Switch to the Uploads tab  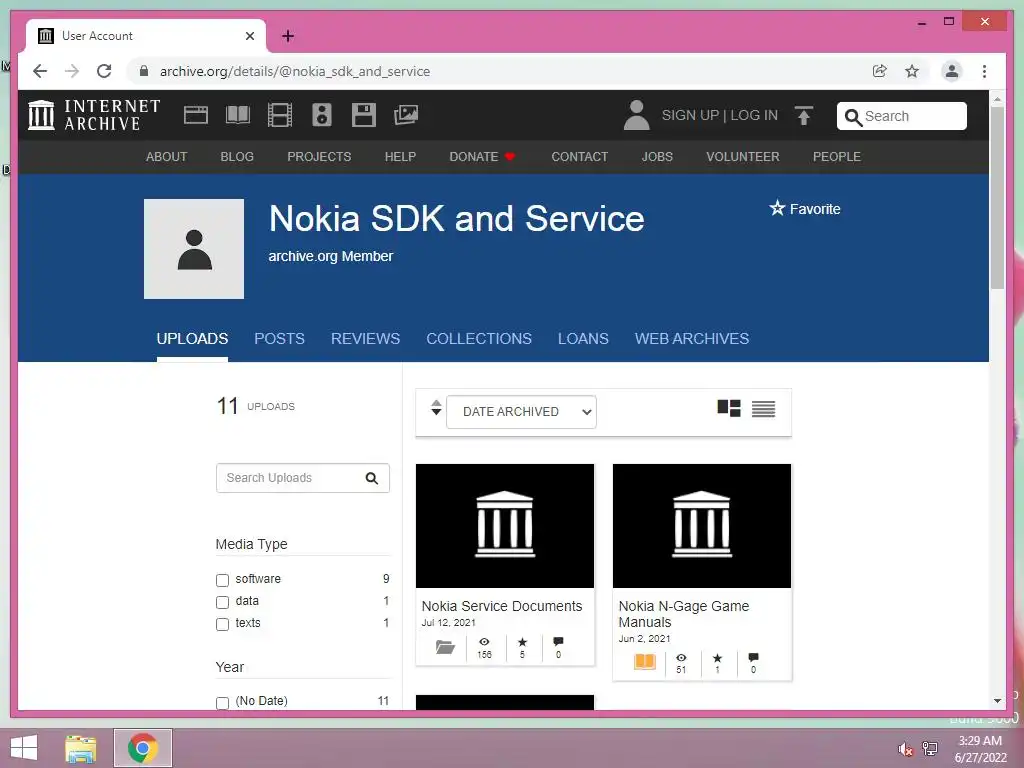[192, 338]
